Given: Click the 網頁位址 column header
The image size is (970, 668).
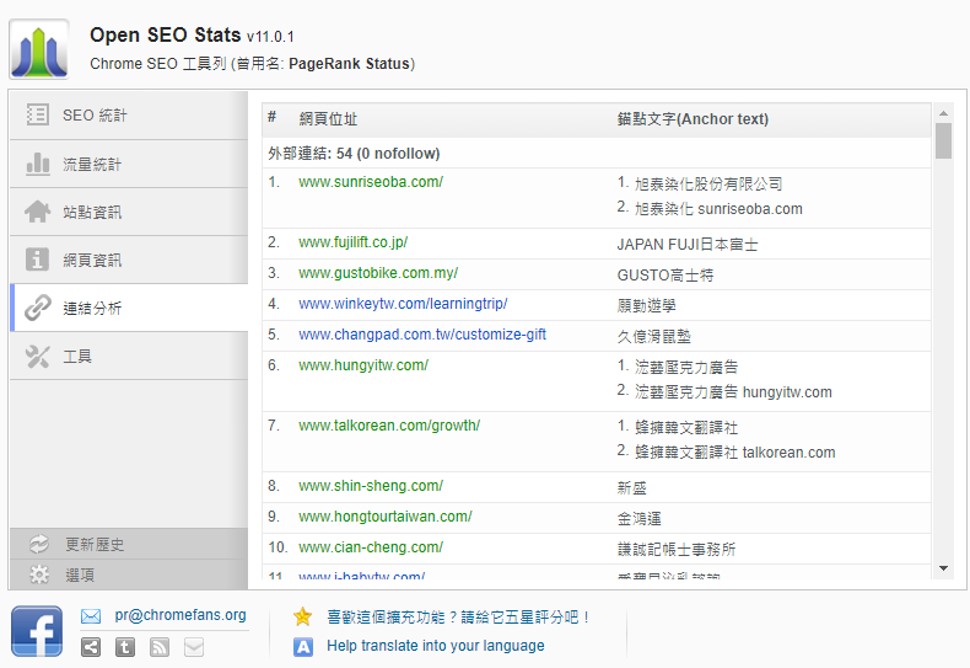Looking at the screenshot, I should click(x=328, y=119).
